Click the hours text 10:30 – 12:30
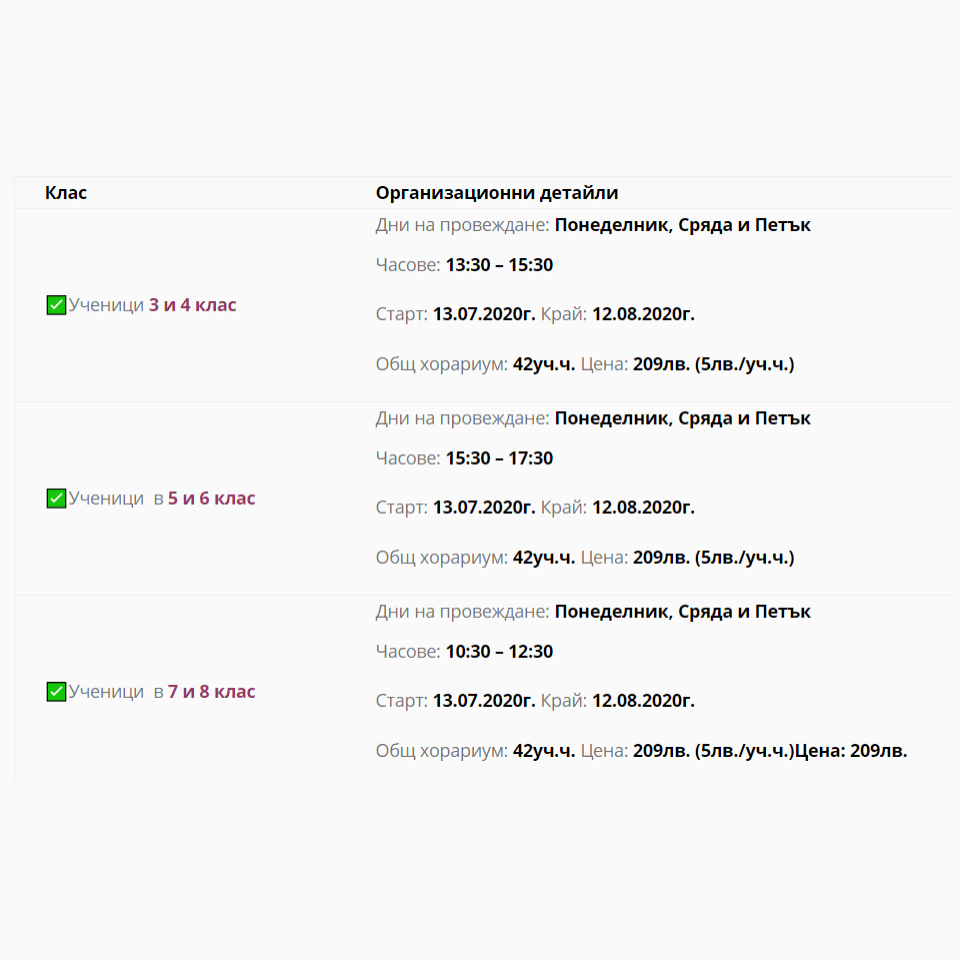 coord(499,652)
